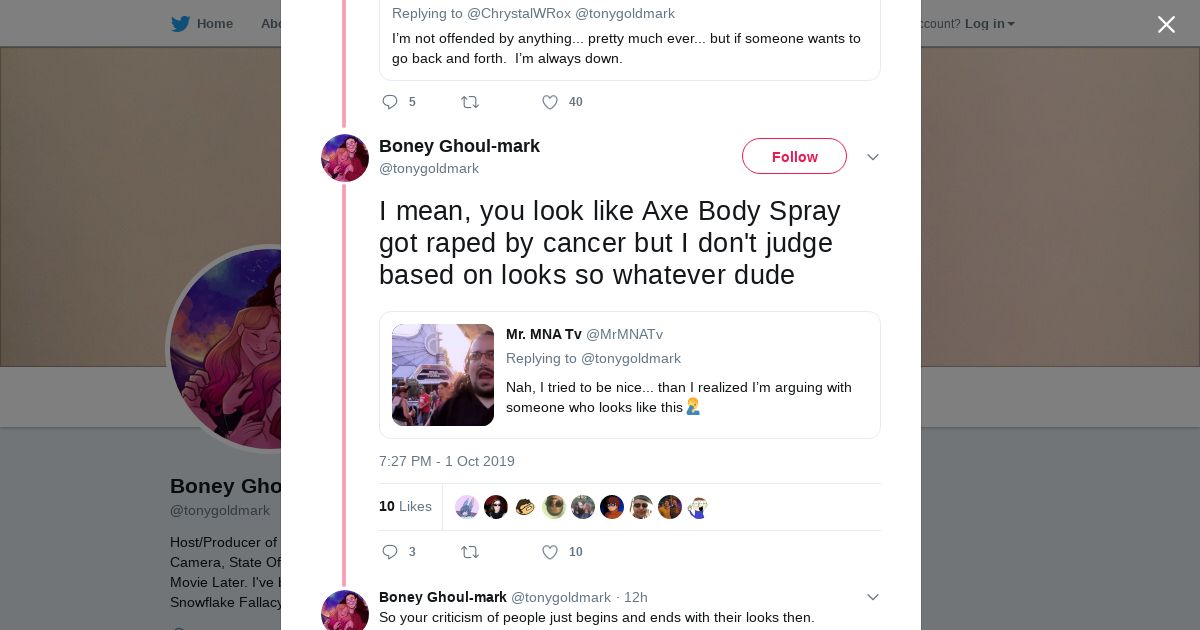Open Mr. MNA Tv quoted tweet photo
The width and height of the screenshot is (1200, 630).
pyautogui.click(x=443, y=375)
